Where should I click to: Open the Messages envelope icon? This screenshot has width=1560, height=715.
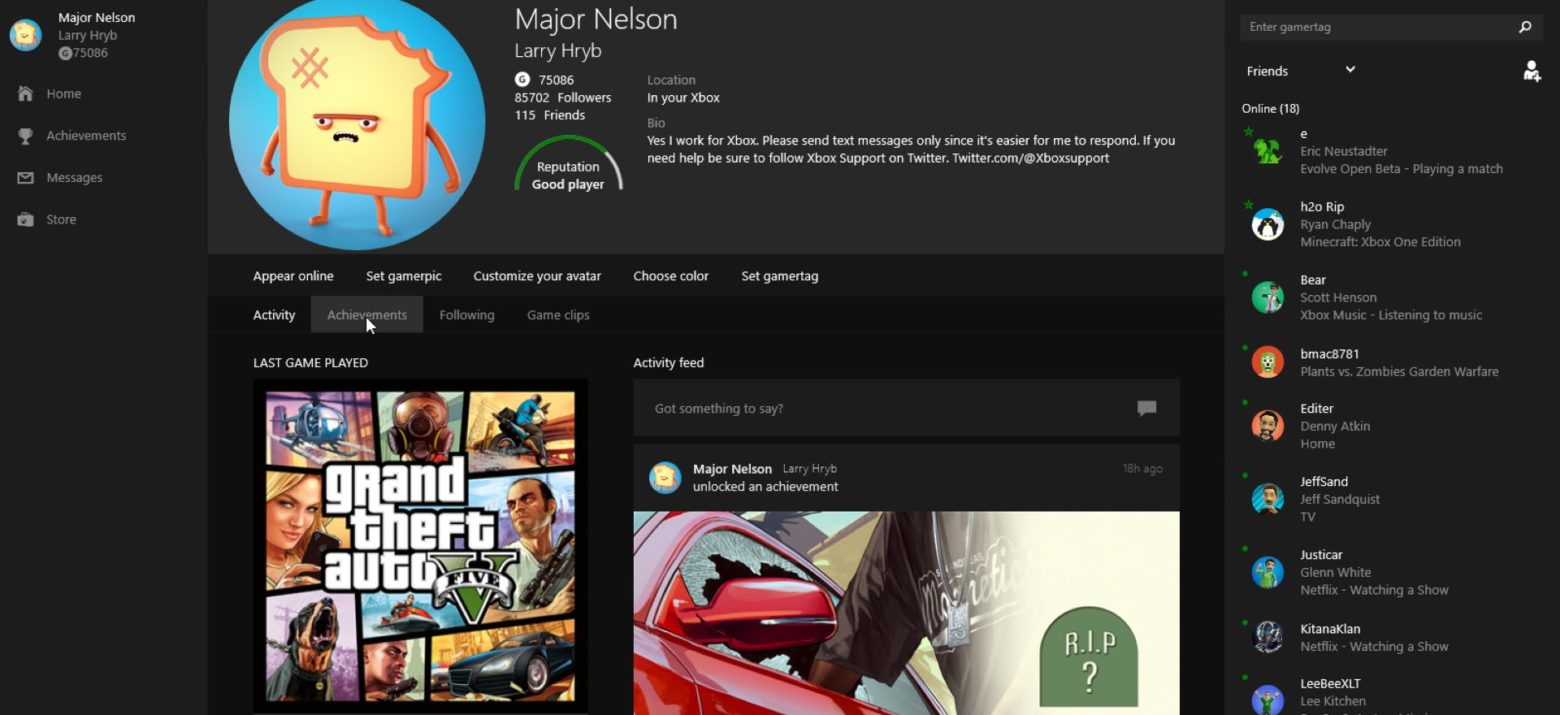(26, 177)
